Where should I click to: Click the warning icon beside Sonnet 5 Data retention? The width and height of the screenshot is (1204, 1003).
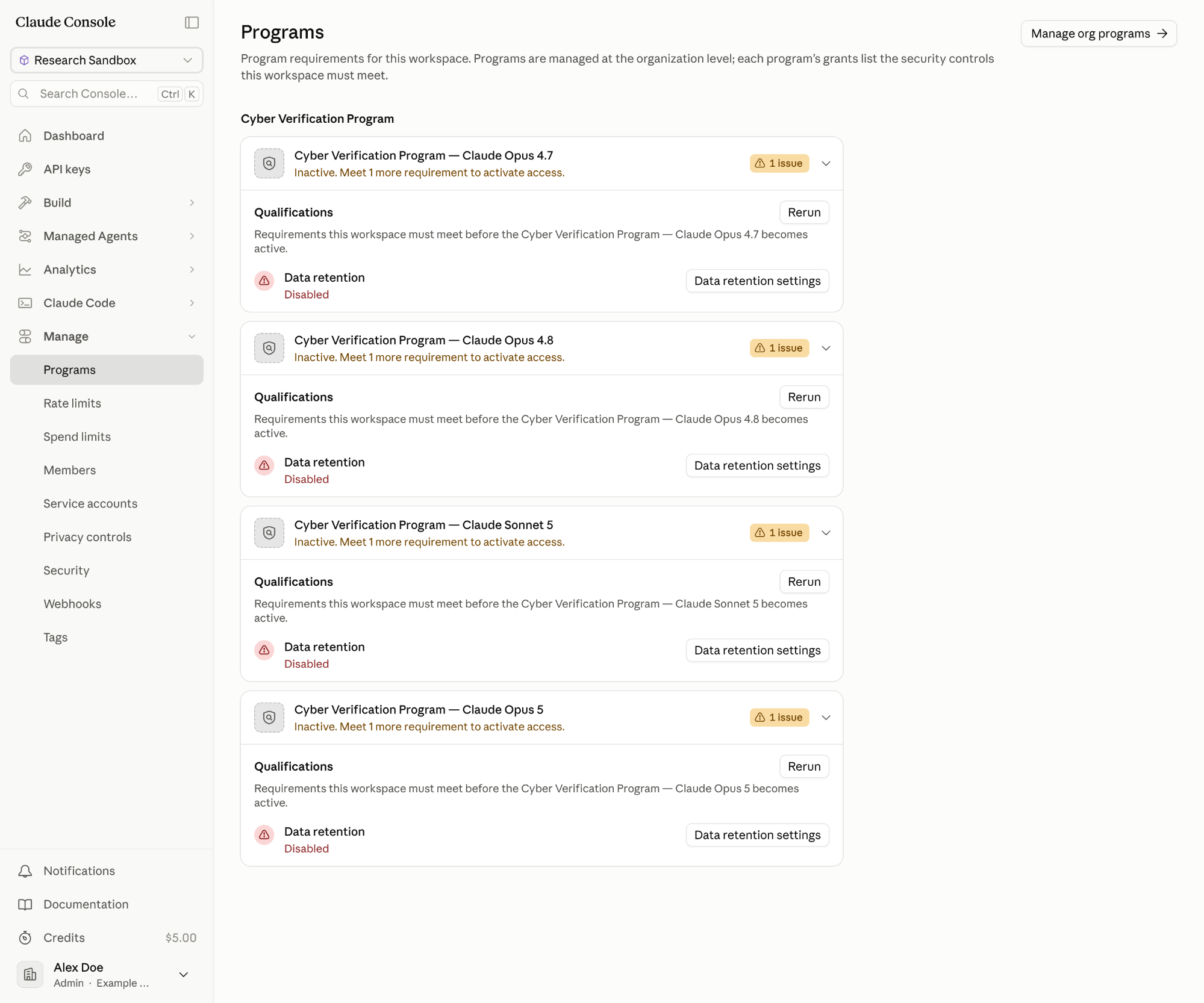pyautogui.click(x=264, y=650)
